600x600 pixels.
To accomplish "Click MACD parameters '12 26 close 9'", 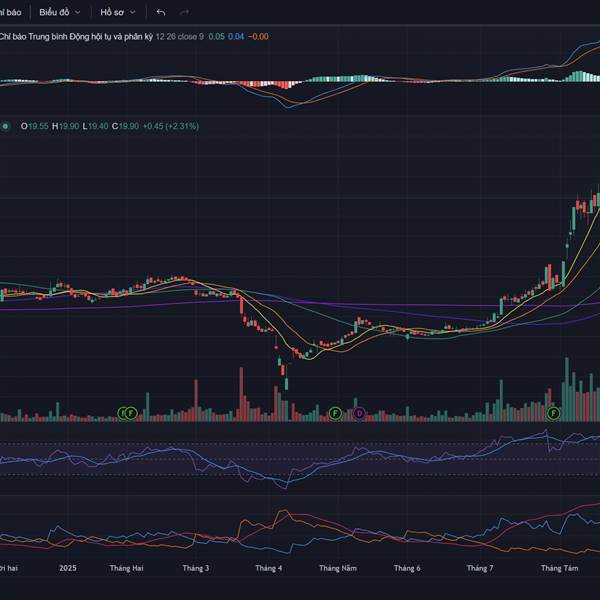I will 179,37.
